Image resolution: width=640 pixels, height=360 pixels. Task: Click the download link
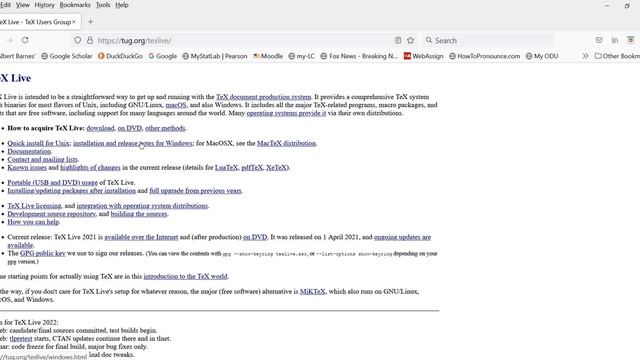tap(100, 128)
